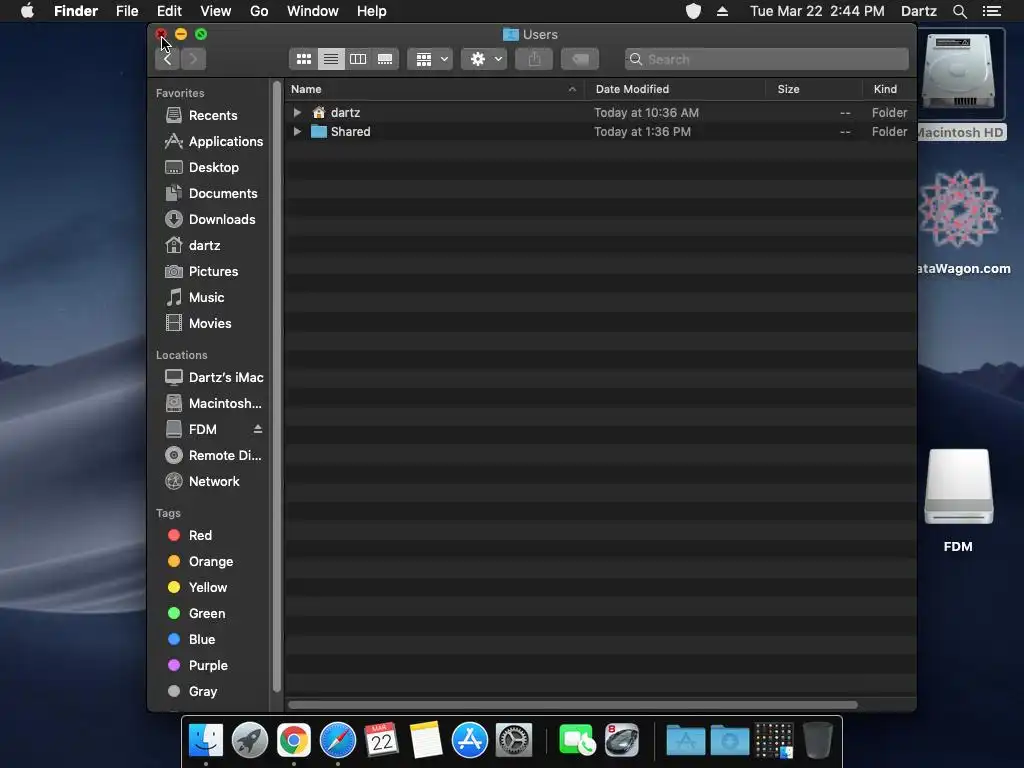1024x768 pixels.
Task: Switch Finder to icon view
Action: 304,59
